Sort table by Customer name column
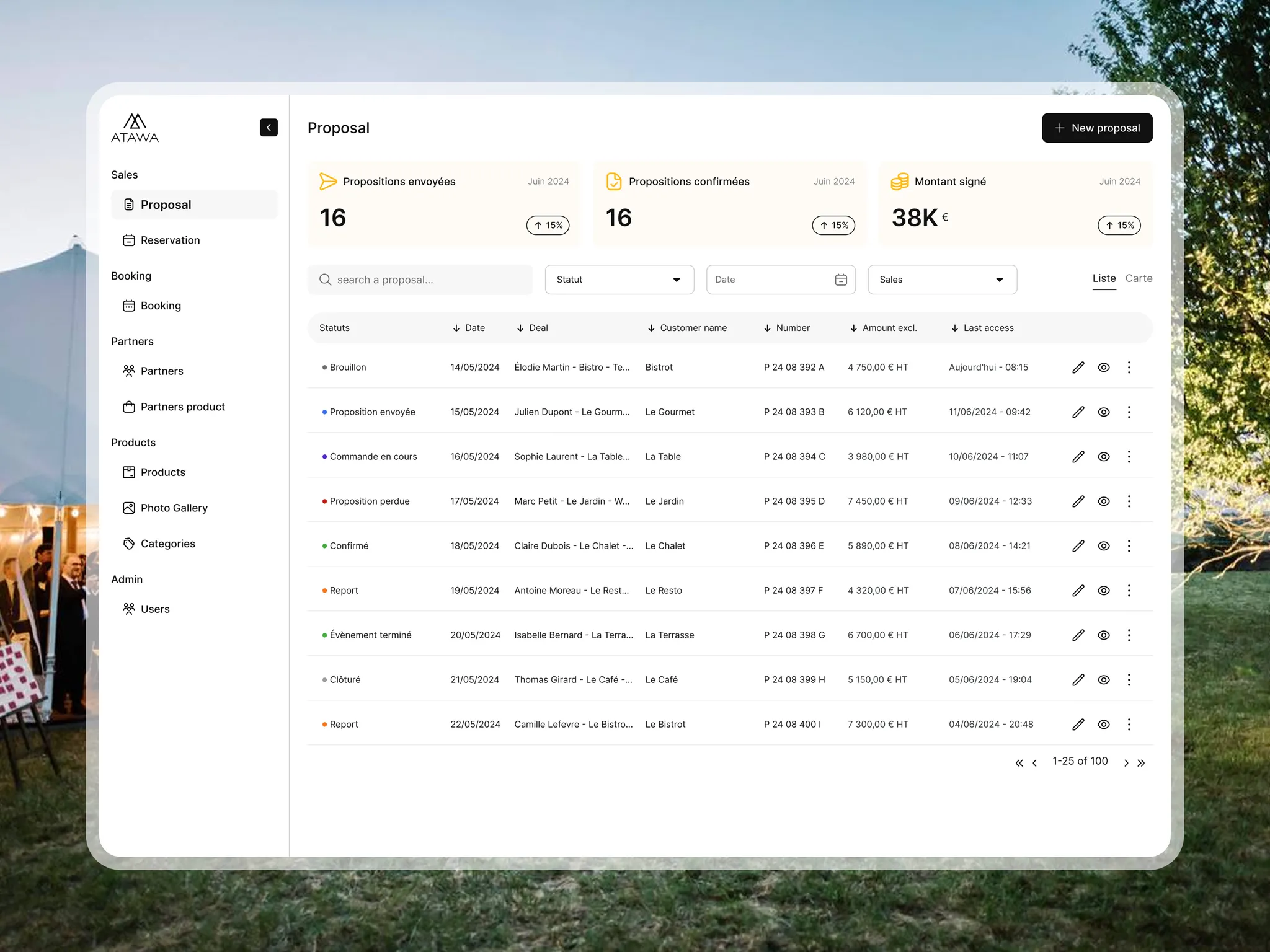The height and width of the screenshot is (952, 1270). [x=687, y=328]
